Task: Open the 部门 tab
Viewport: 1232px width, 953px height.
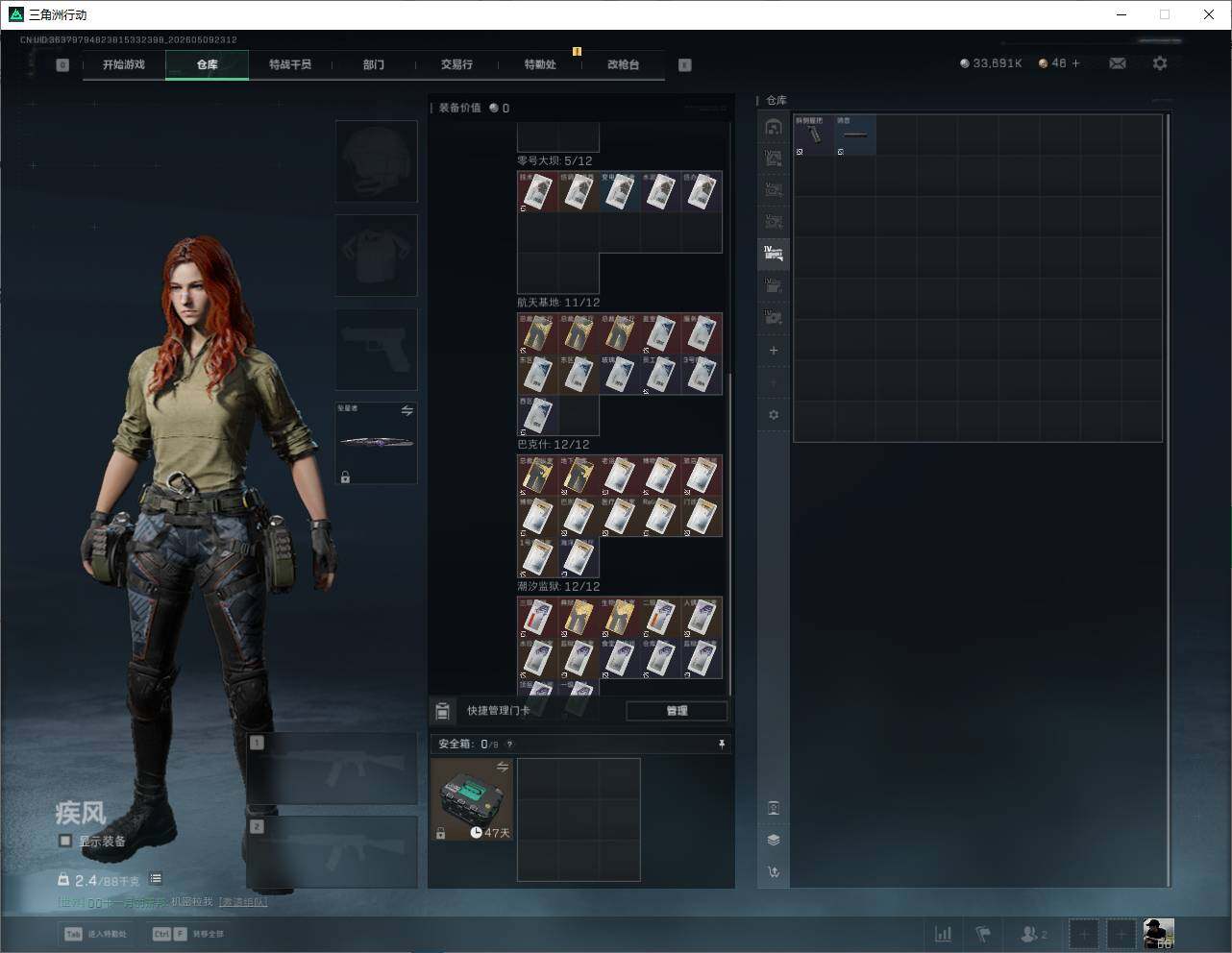Action: [374, 64]
